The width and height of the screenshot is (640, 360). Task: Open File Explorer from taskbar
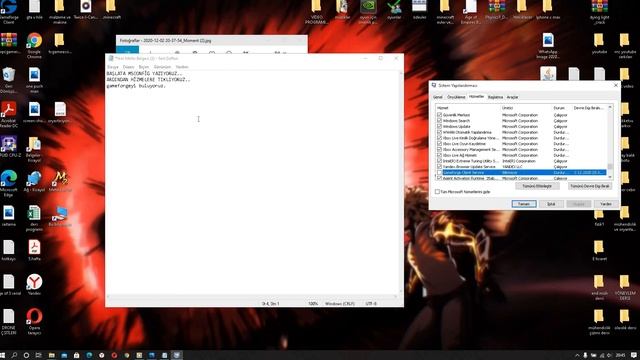pyautogui.click(x=51, y=355)
